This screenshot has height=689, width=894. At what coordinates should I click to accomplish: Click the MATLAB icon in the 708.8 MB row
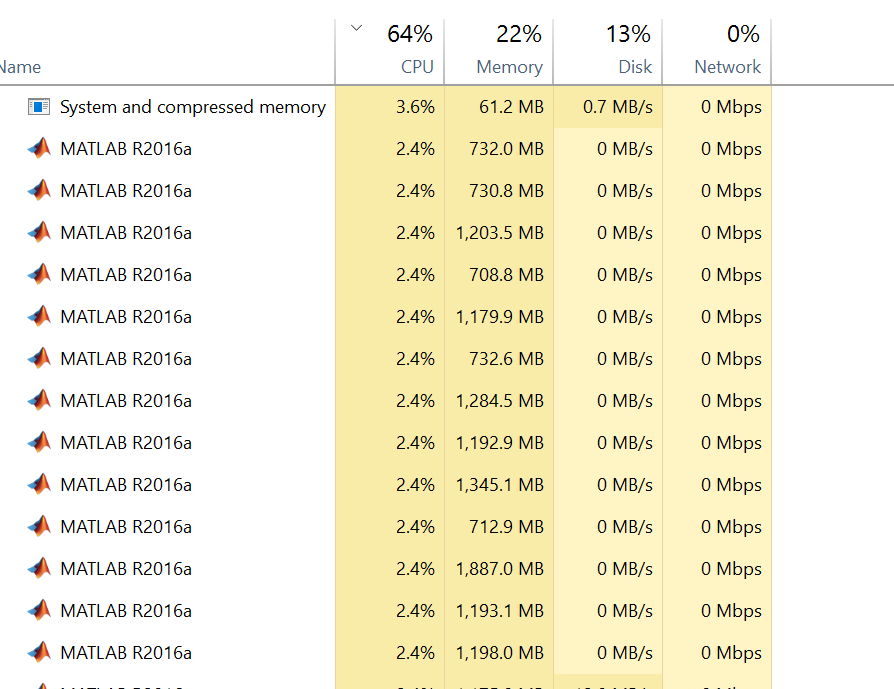[x=39, y=274]
